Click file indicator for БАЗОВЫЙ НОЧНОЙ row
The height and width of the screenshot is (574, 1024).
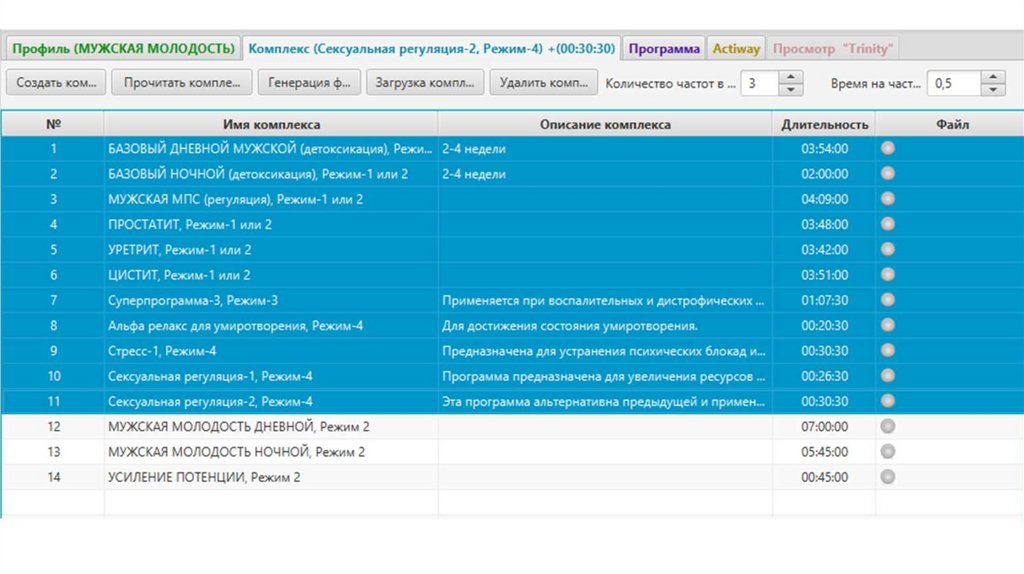888,174
